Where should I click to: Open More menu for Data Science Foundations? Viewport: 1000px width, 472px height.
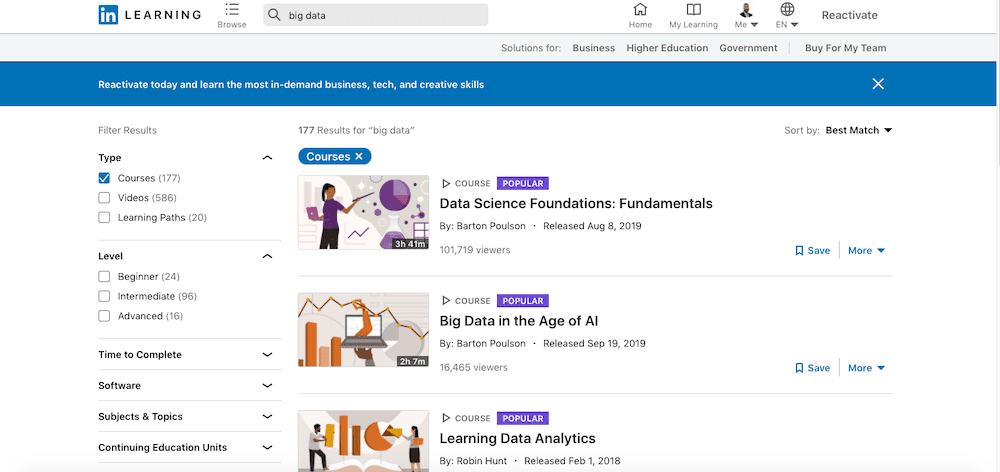point(867,251)
